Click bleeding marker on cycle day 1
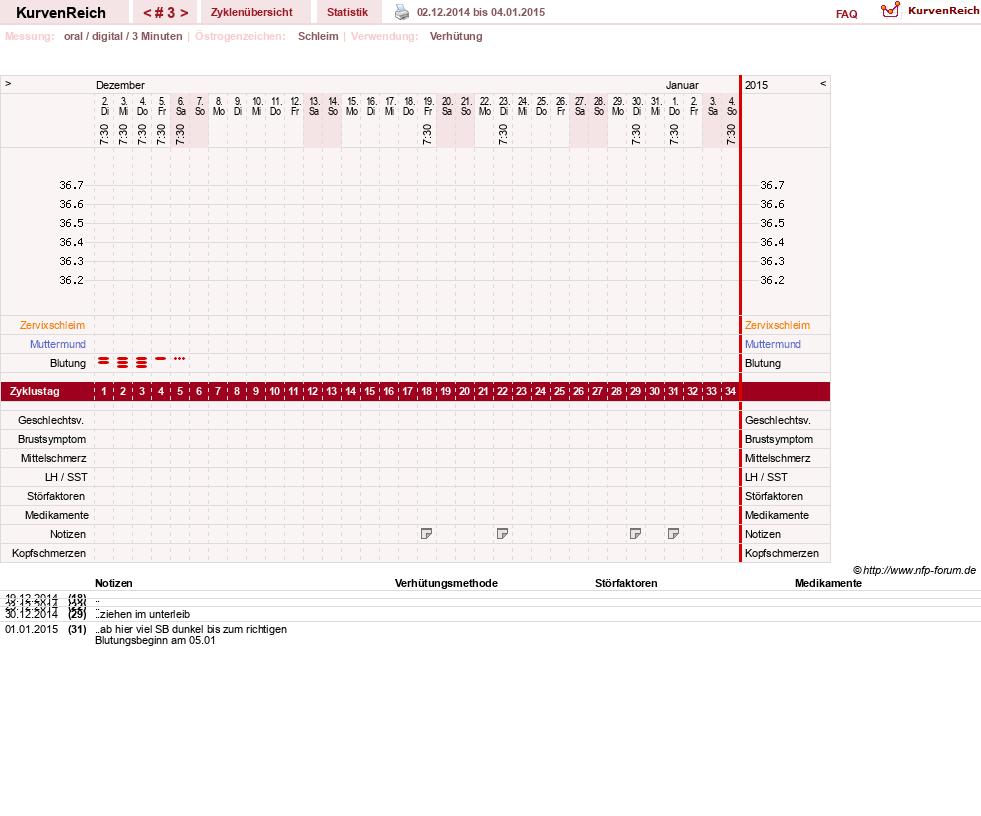This screenshot has height=816, width=981. coord(104,361)
